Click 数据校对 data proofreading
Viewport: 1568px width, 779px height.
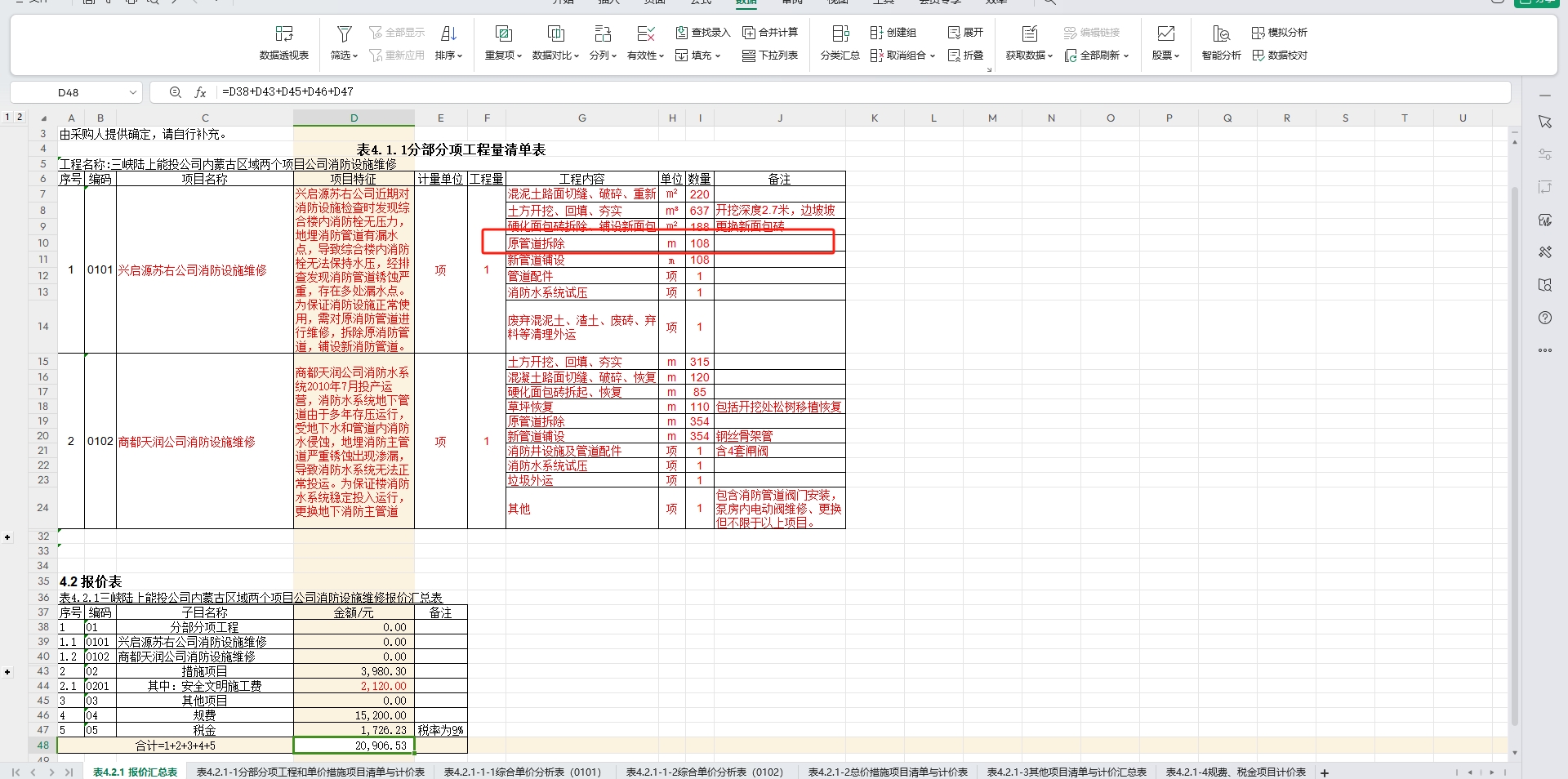1280,56
